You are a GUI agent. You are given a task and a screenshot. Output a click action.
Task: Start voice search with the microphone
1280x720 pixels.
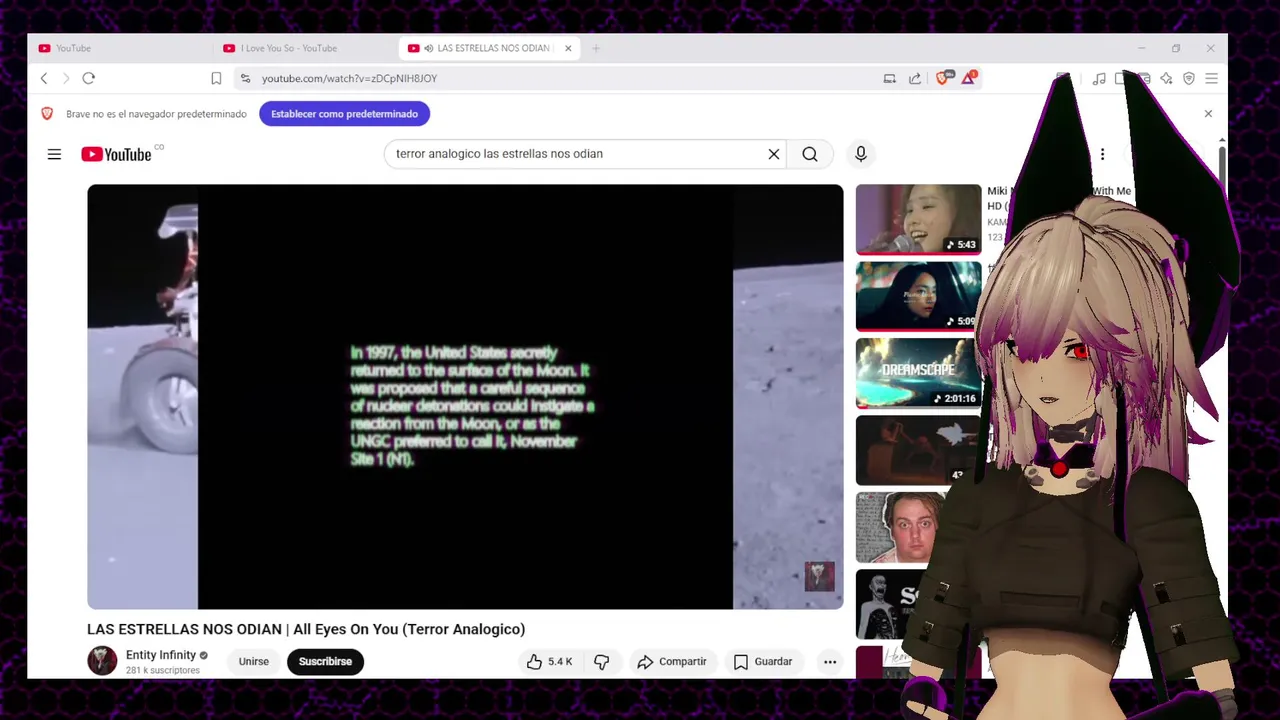pos(861,154)
